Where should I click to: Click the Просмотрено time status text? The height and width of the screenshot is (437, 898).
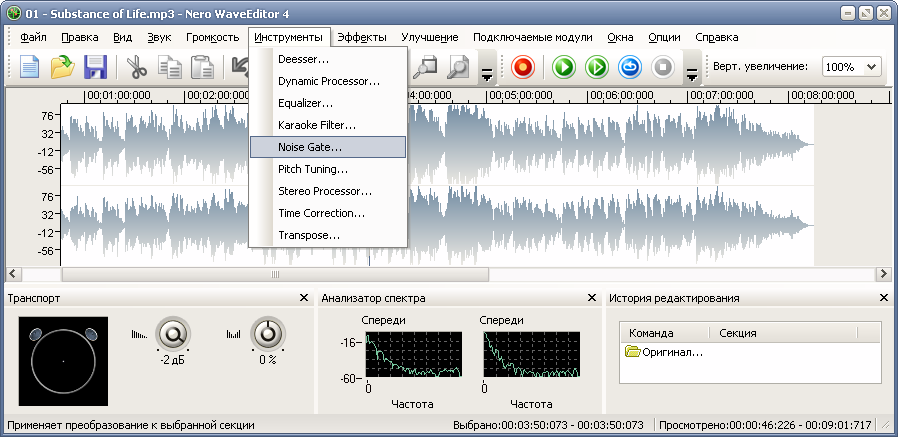pyautogui.click(x=765, y=426)
